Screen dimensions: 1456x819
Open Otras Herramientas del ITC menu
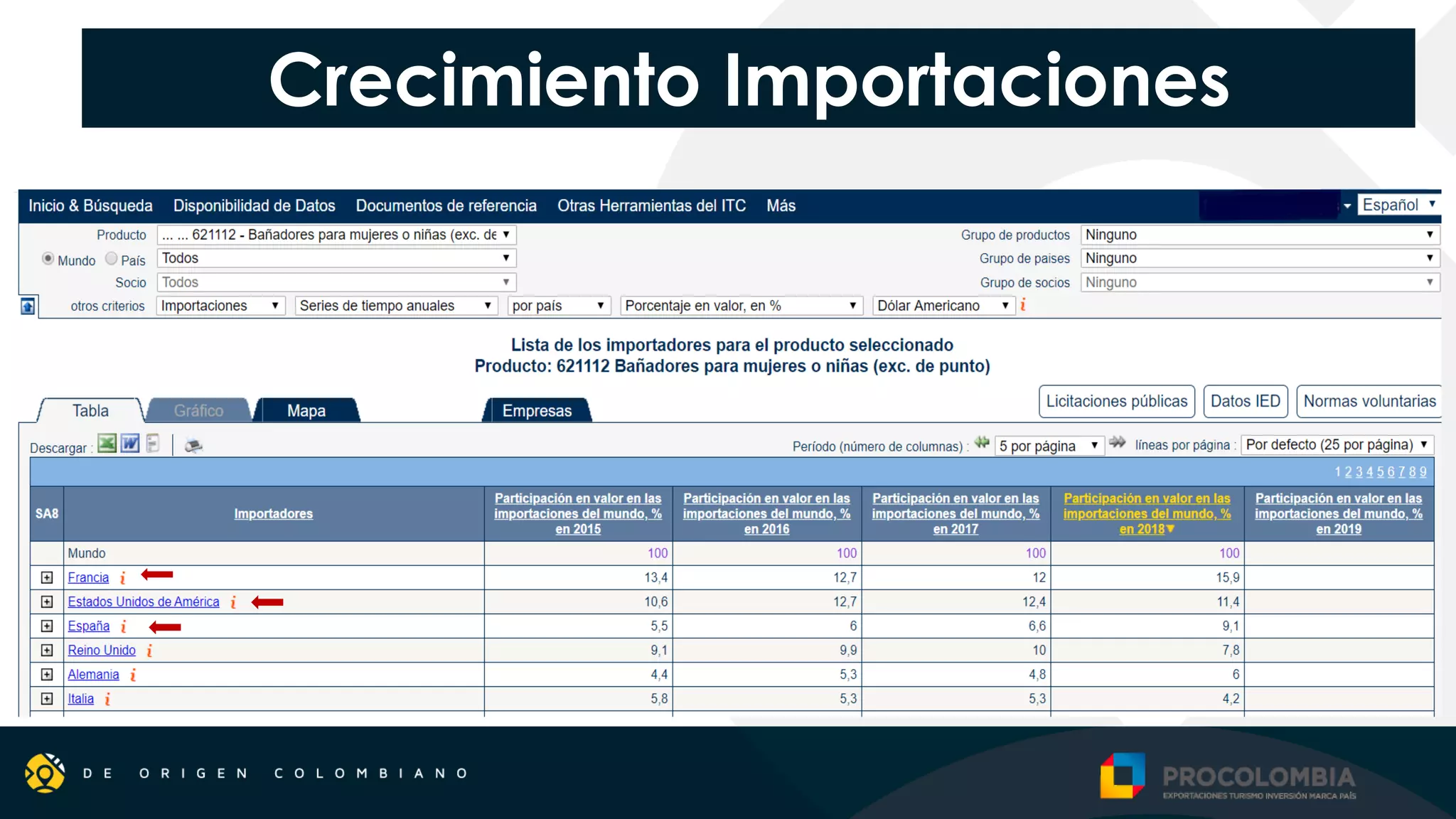[651, 205]
